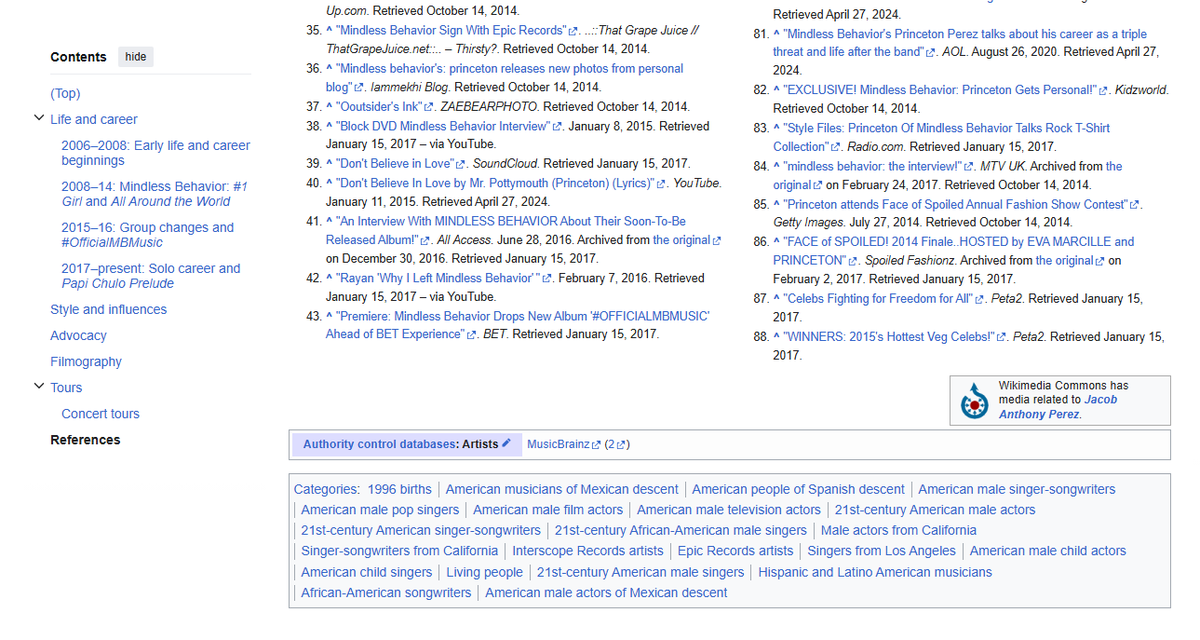This screenshot has width=1200, height=640.
Task: Open "Style Files: Princeton" reference link
Action: (942, 138)
